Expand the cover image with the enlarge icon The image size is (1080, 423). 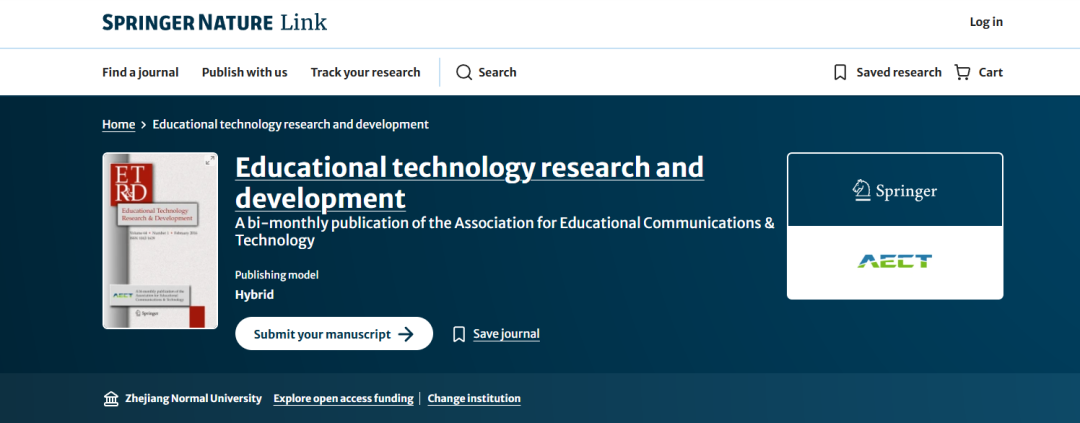tap(209, 161)
